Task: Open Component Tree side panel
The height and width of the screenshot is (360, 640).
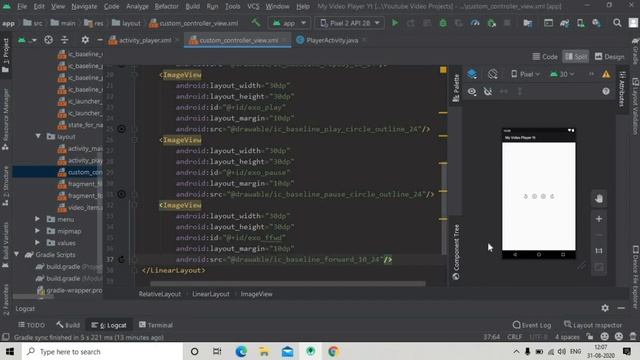Action: 456,252
